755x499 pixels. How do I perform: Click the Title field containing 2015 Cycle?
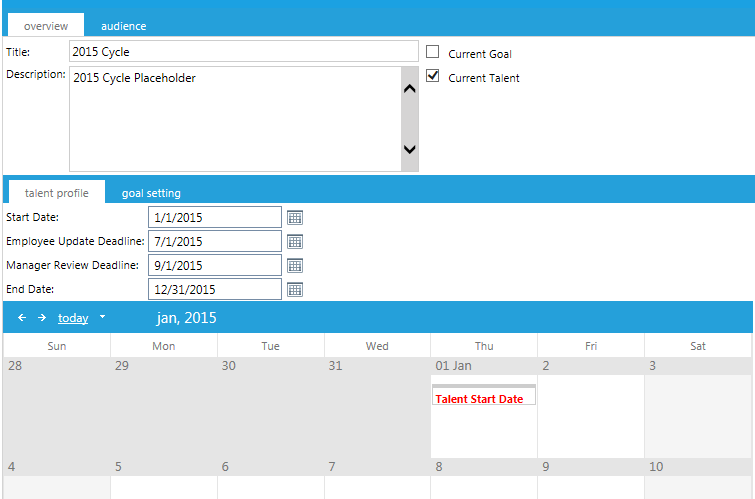pos(243,51)
